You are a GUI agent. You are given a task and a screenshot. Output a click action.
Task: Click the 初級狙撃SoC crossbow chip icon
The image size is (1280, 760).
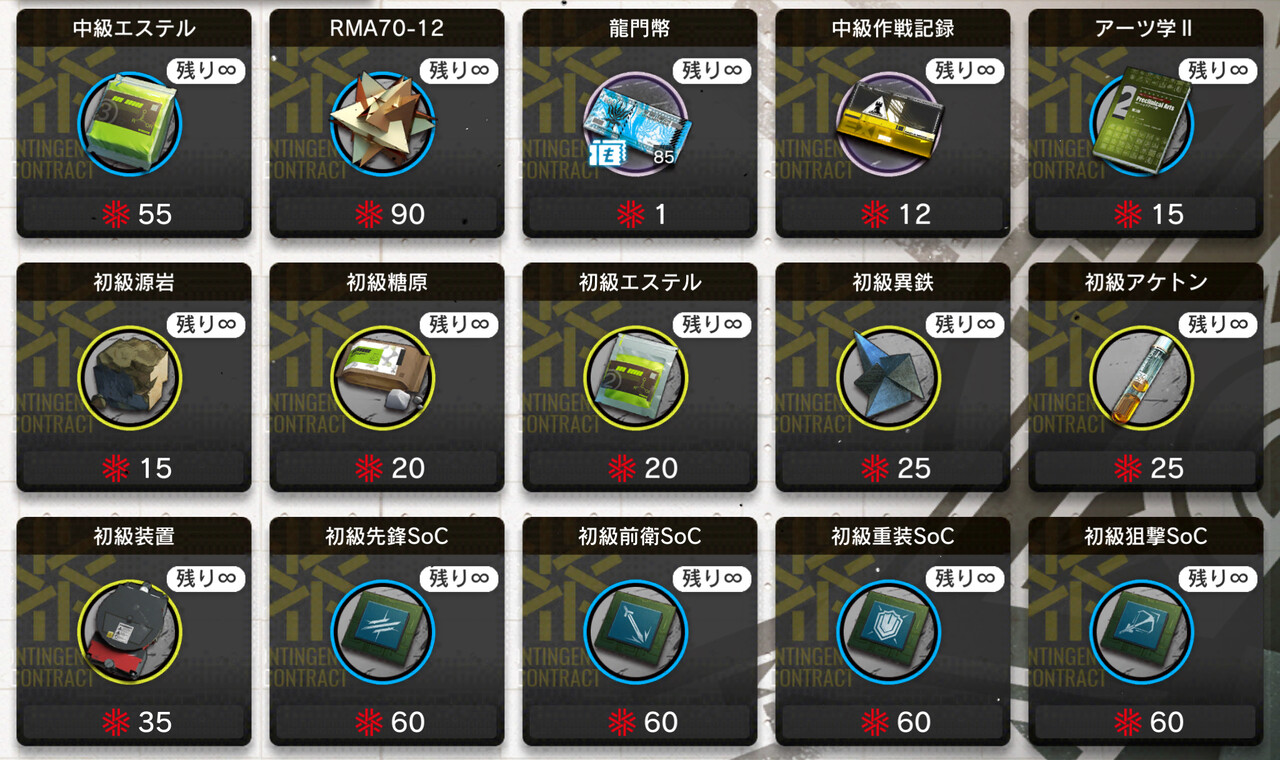coord(1142,633)
